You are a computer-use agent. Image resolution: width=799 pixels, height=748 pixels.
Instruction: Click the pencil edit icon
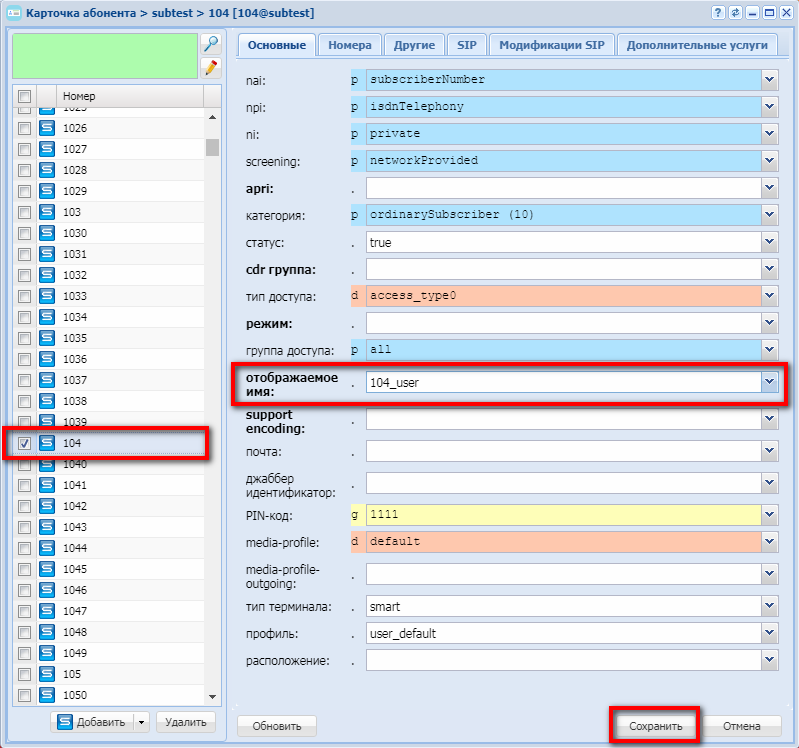[x=210, y=68]
